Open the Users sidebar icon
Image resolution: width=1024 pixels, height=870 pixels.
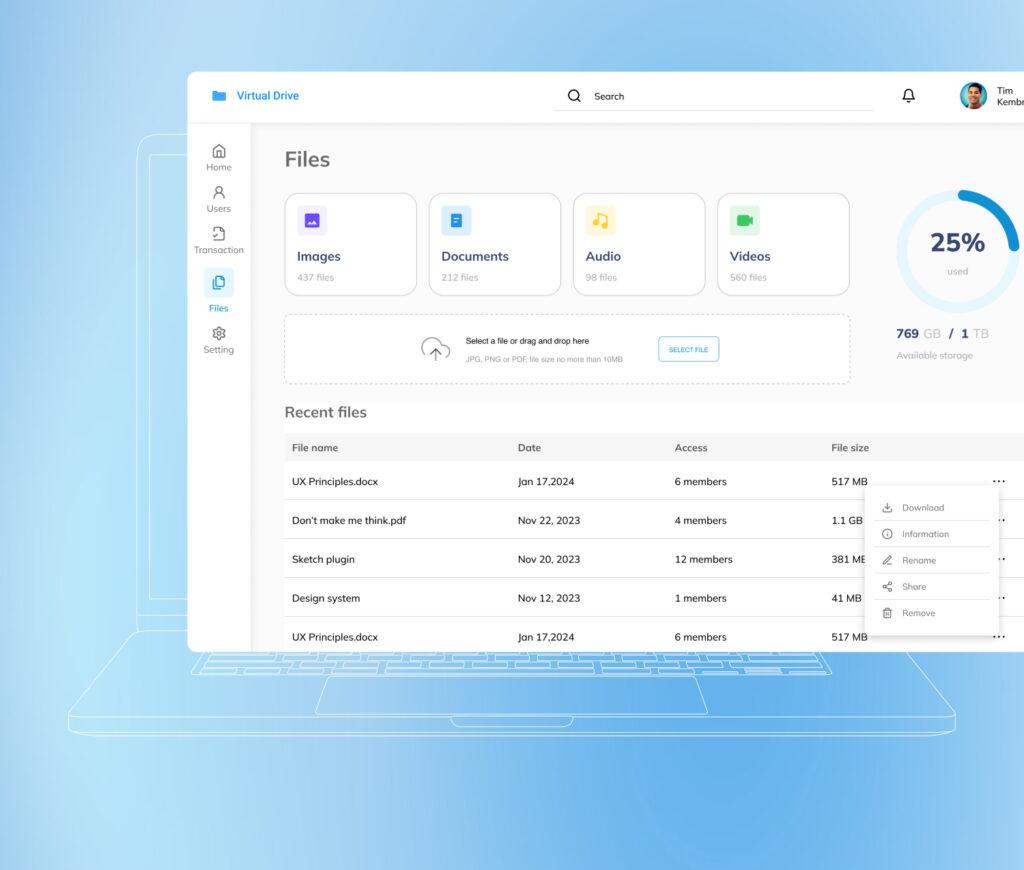pyautogui.click(x=218, y=193)
